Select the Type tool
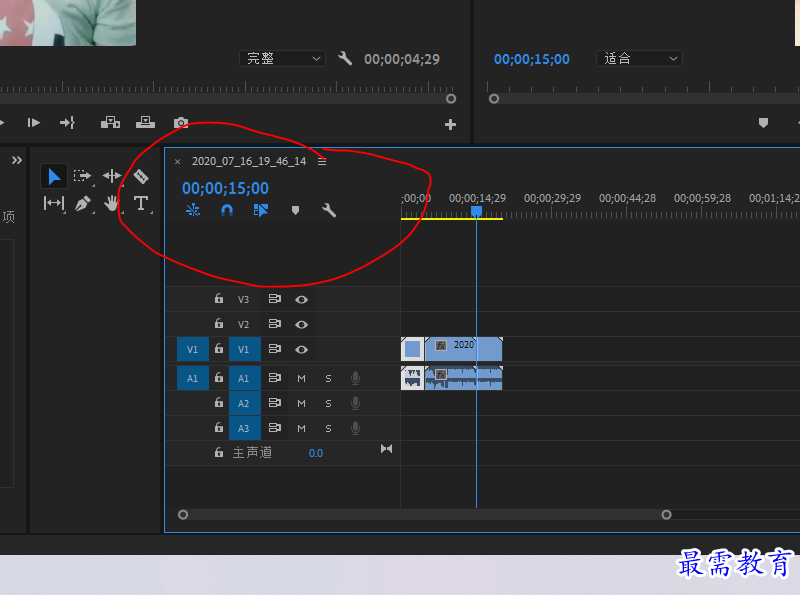The height and width of the screenshot is (595, 800). (141, 204)
